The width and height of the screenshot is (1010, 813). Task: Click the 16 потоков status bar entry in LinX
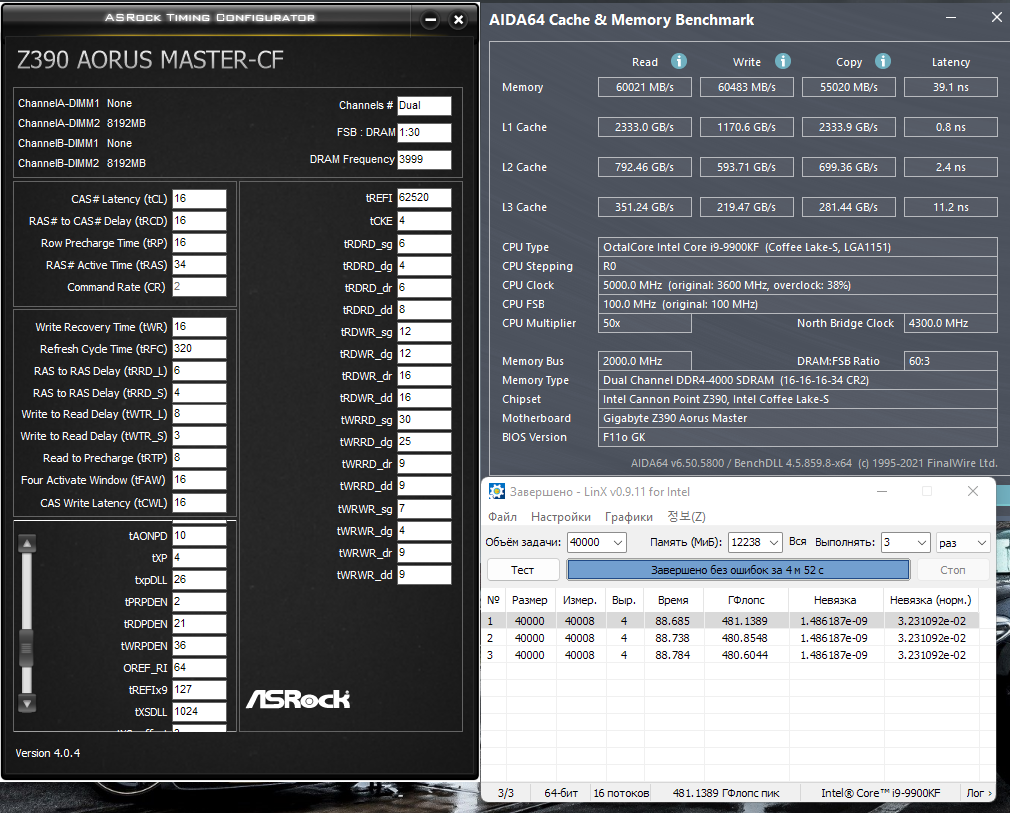click(621, 793)
